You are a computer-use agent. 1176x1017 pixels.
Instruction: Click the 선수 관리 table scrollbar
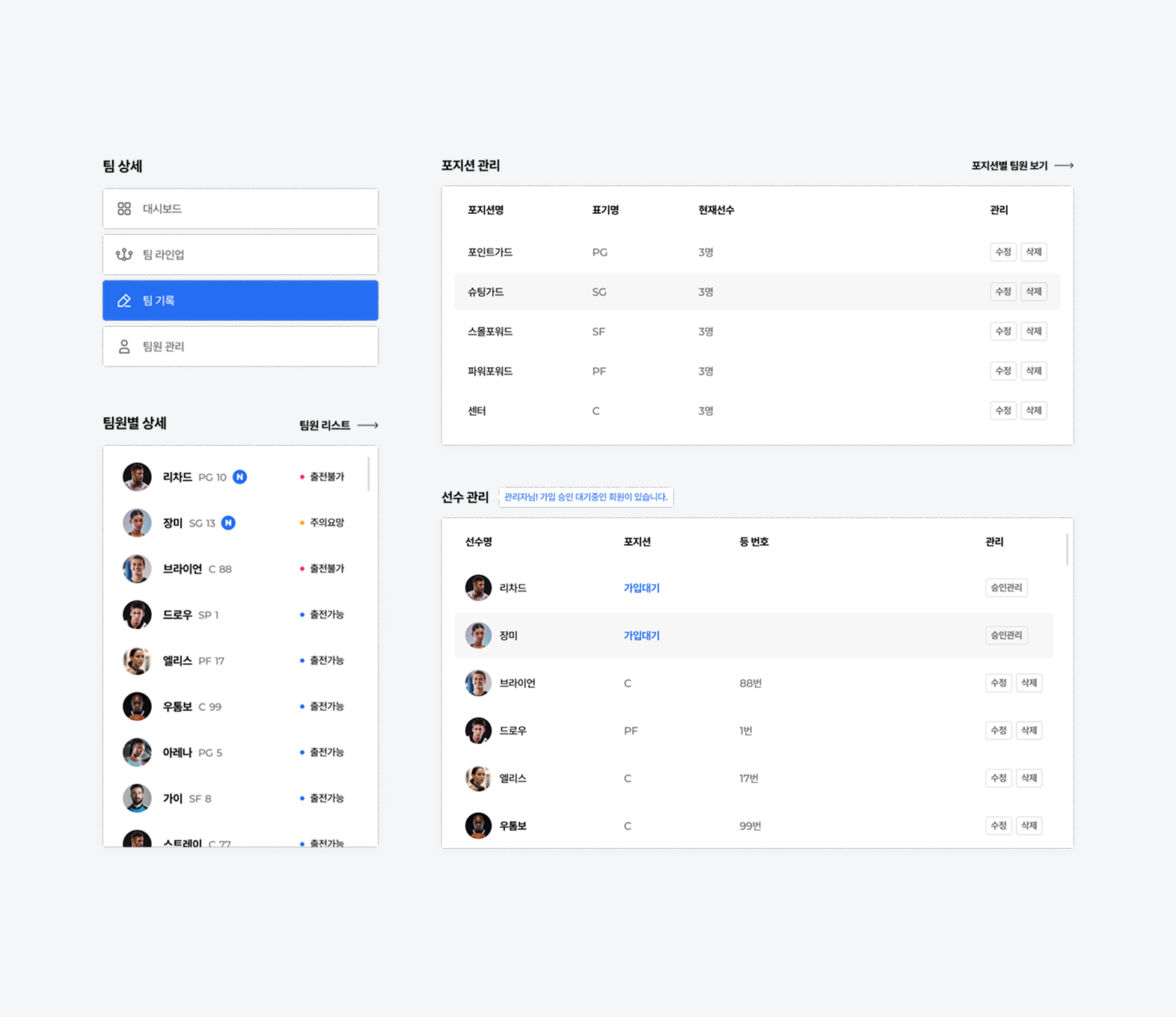point(1067,550)
